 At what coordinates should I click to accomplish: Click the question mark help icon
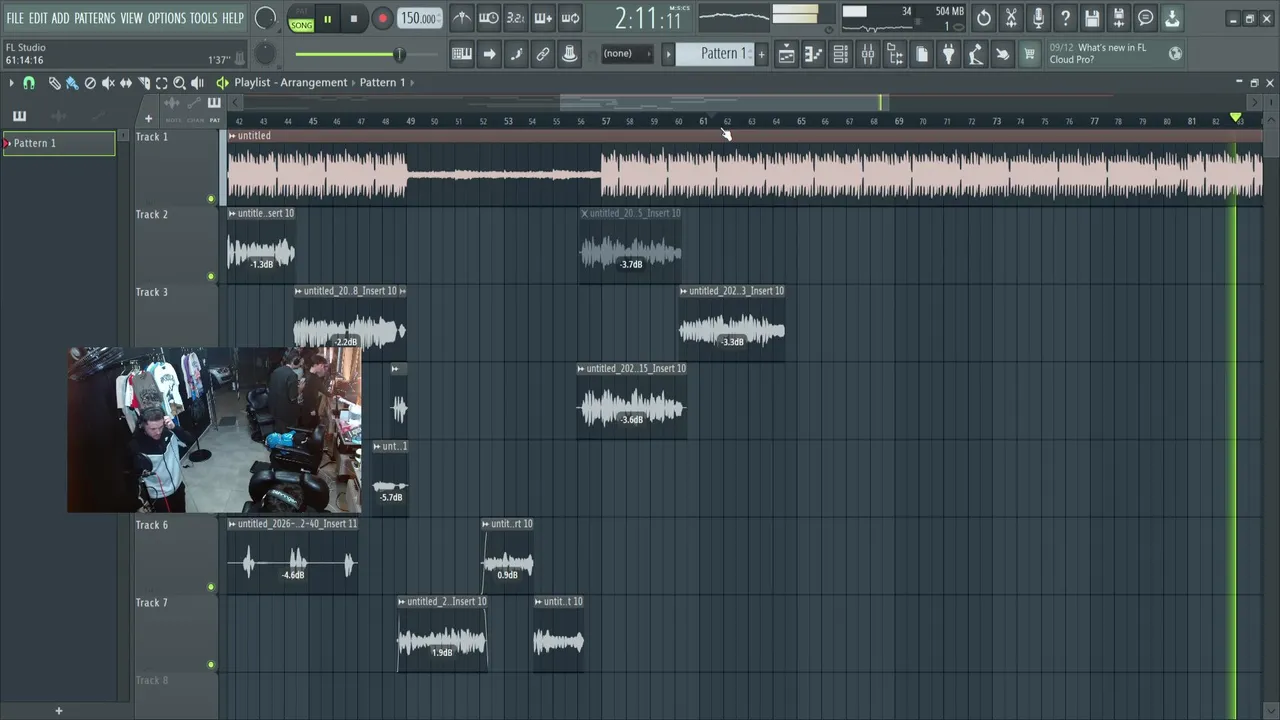coord(1065,18)
